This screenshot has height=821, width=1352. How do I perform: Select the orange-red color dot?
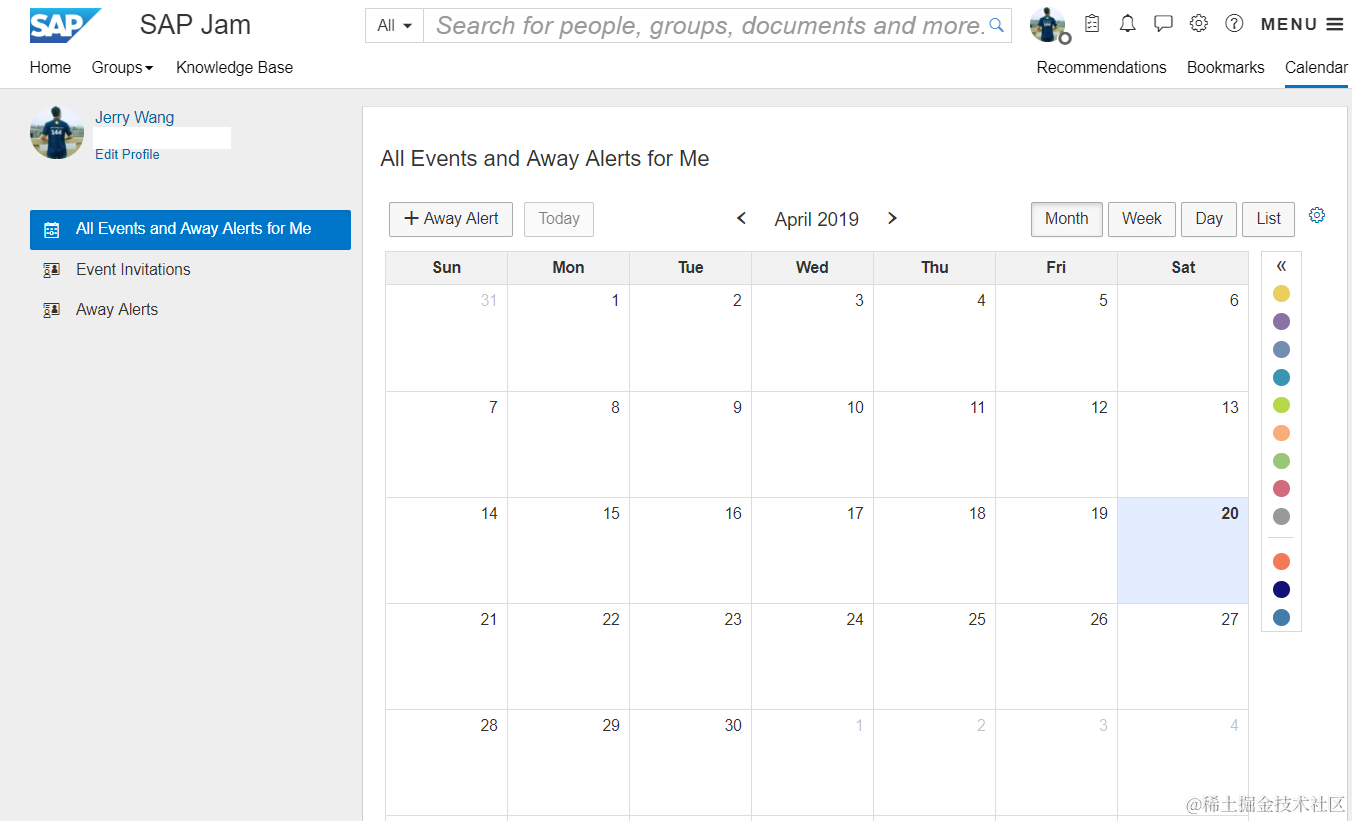tap(1281, 561)
